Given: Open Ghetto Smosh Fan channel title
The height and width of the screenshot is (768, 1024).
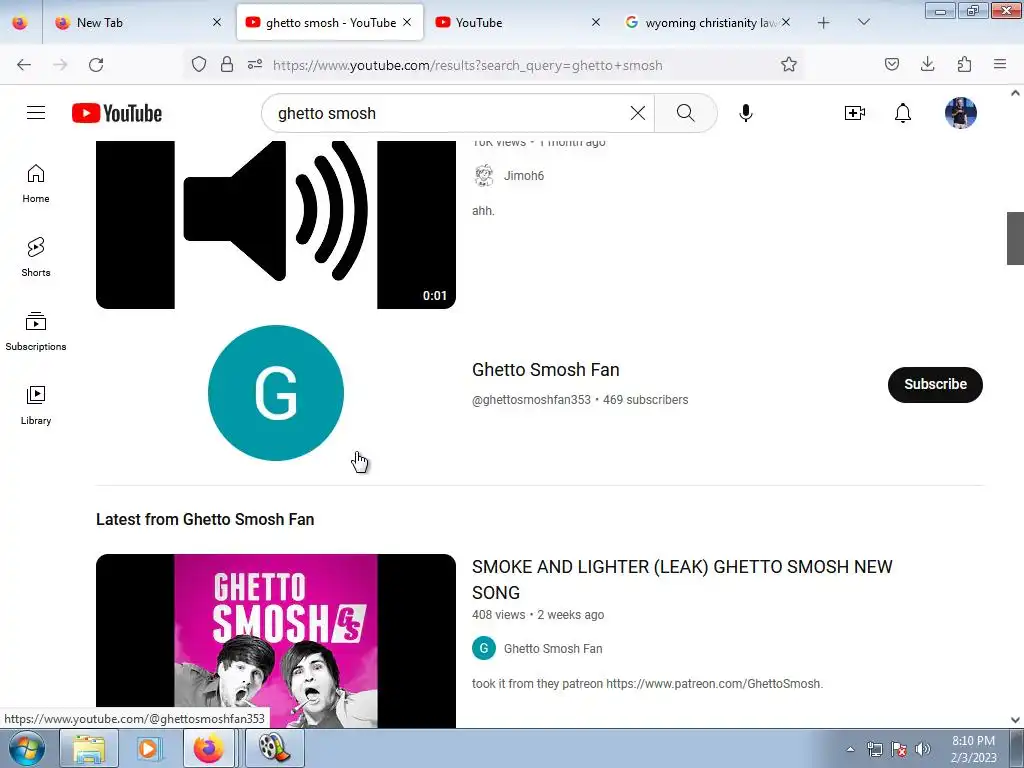Looking at the screenshot, I should pyautogui.click(x=545, y=370).
